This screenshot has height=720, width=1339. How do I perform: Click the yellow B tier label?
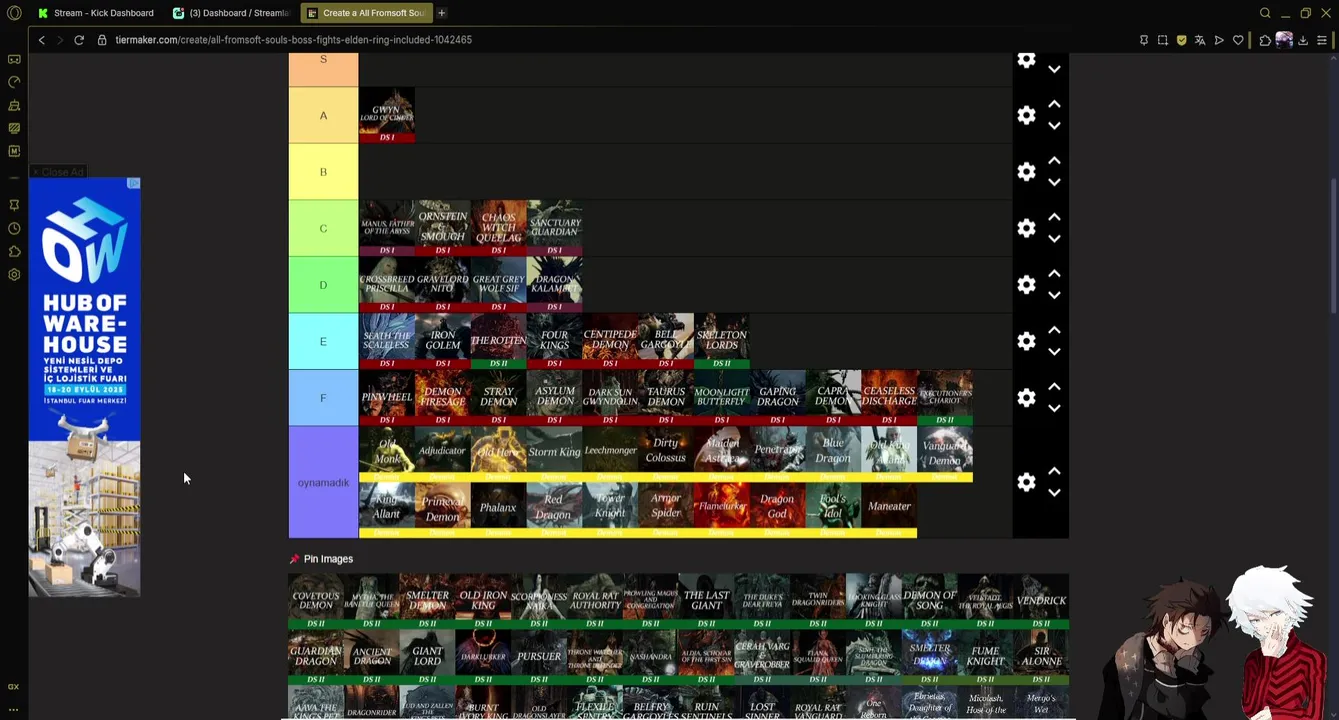click(323, 172)
